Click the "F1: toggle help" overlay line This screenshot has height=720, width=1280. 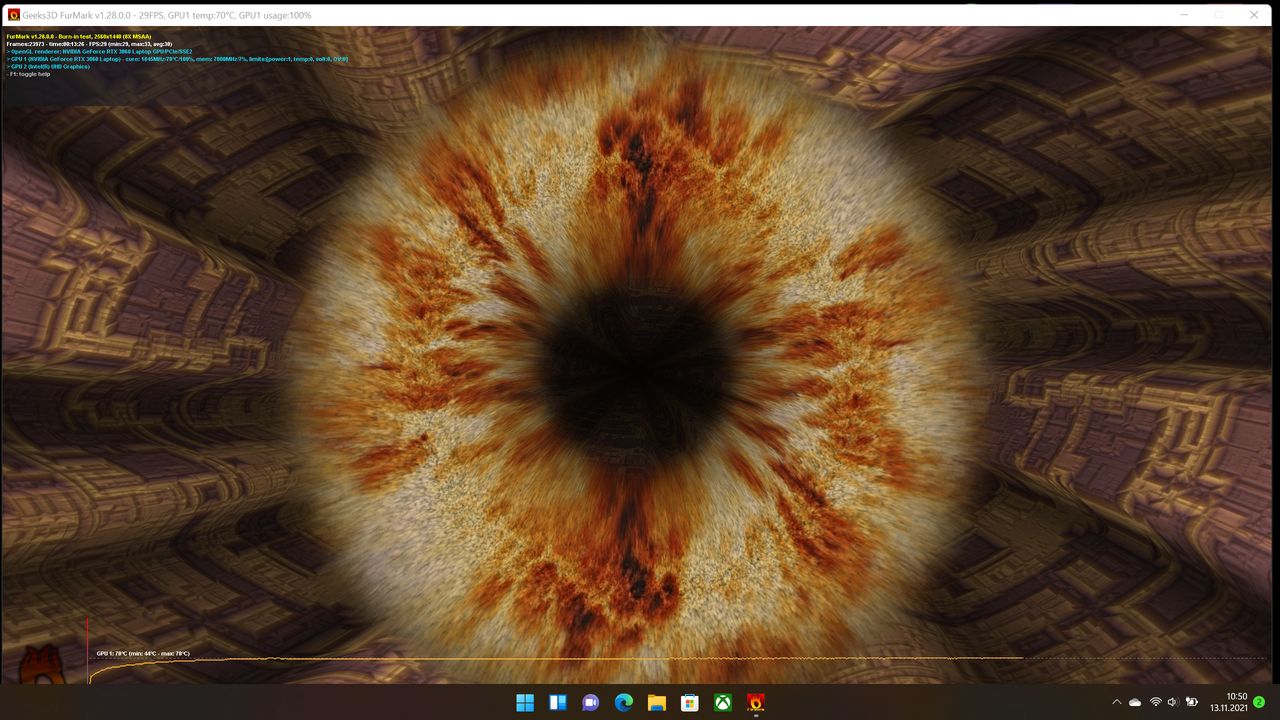28,74
